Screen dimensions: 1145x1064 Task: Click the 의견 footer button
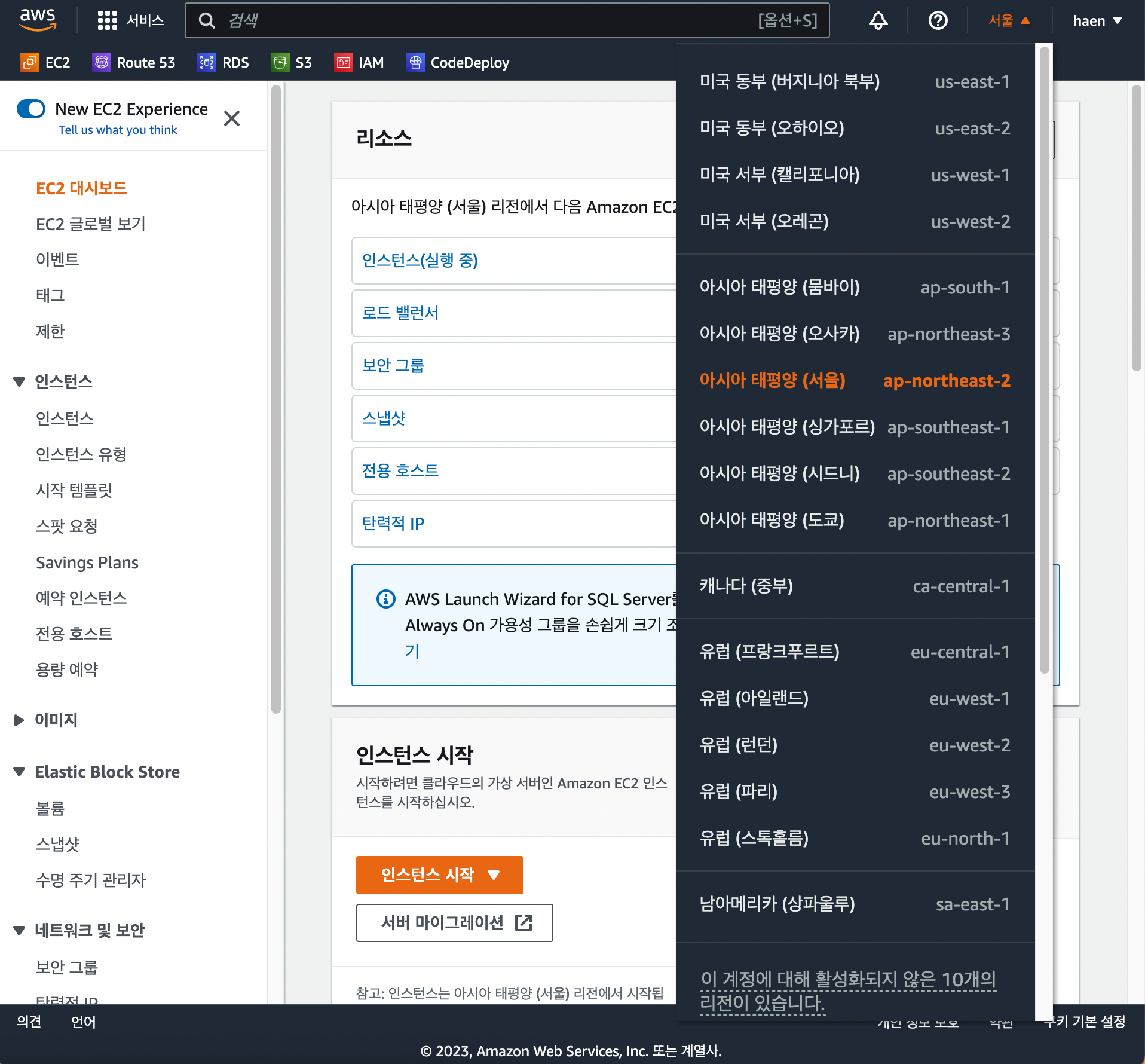(x=29, y=1022)
